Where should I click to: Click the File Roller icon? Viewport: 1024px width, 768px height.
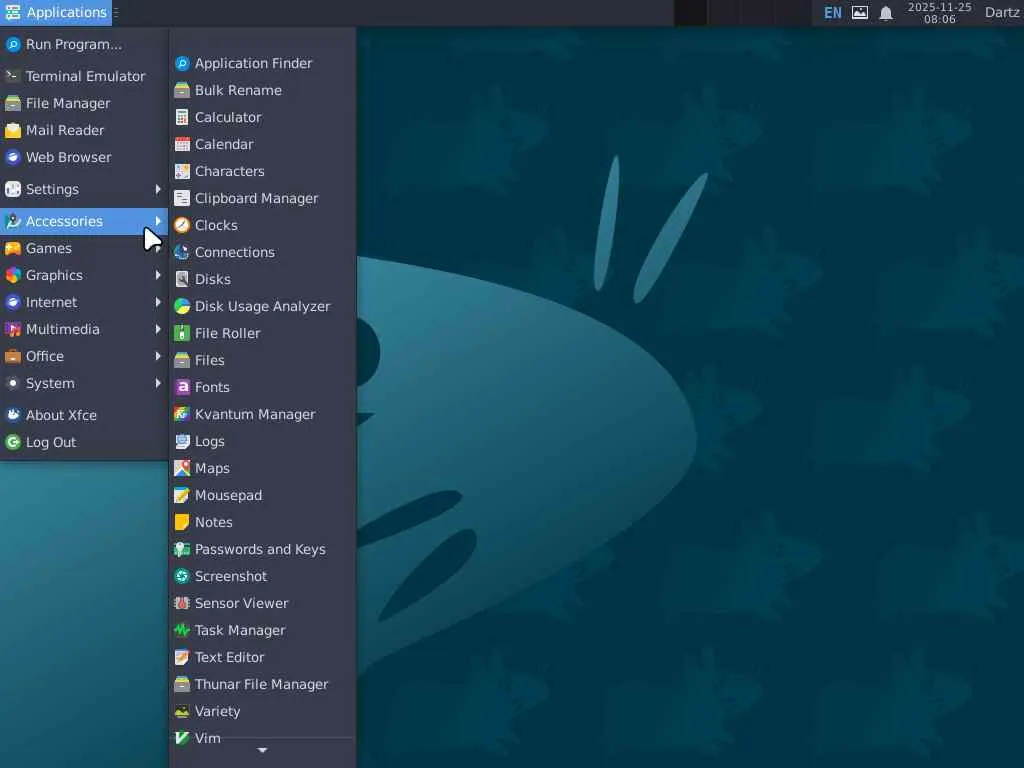coord(182,333)
